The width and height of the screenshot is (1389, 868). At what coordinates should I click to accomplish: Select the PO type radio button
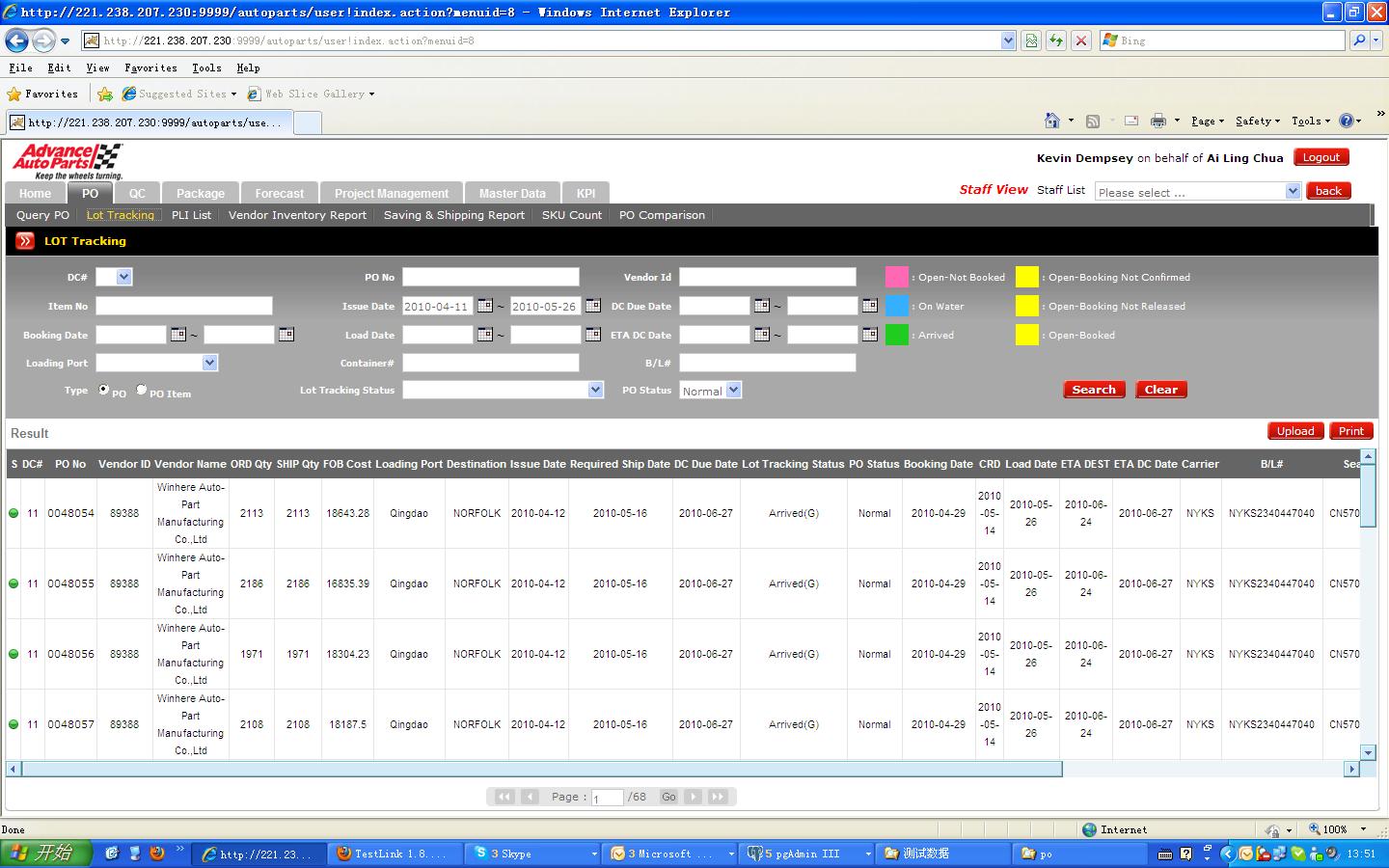[104, 390]
